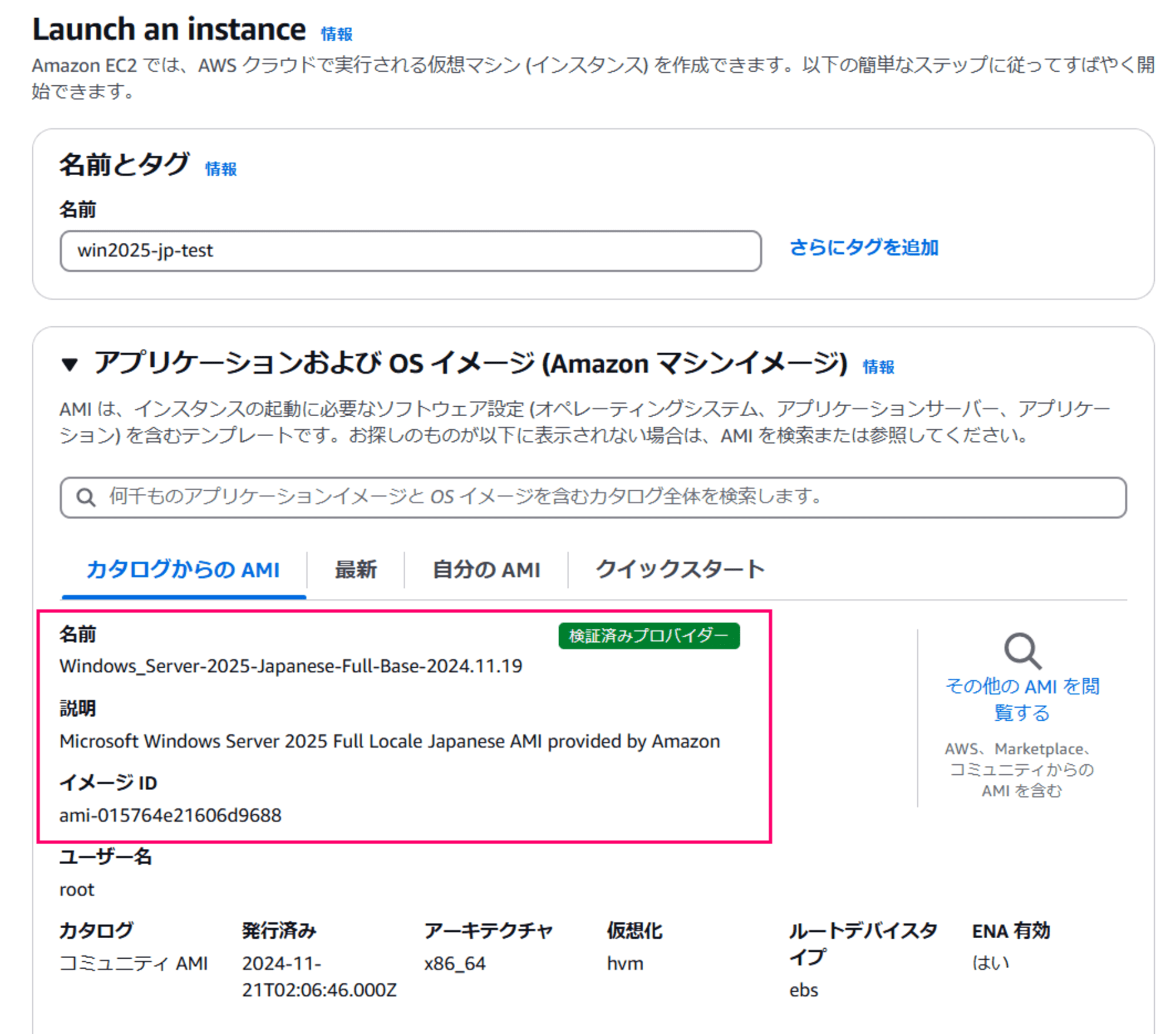1176x1034 pixels.
Task: Click the large magnifier icon for browsing AMIs
Action: click(x=1023, y=651)
